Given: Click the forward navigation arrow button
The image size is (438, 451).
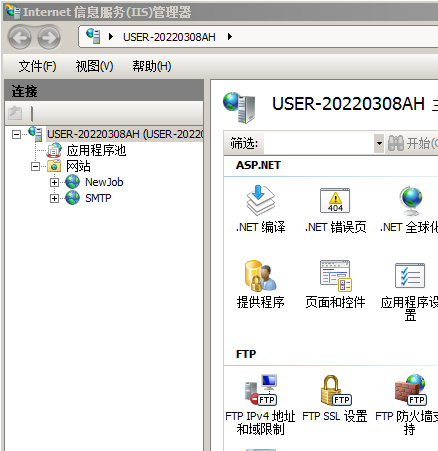Looking at the screenshot, I should [49, 38].
